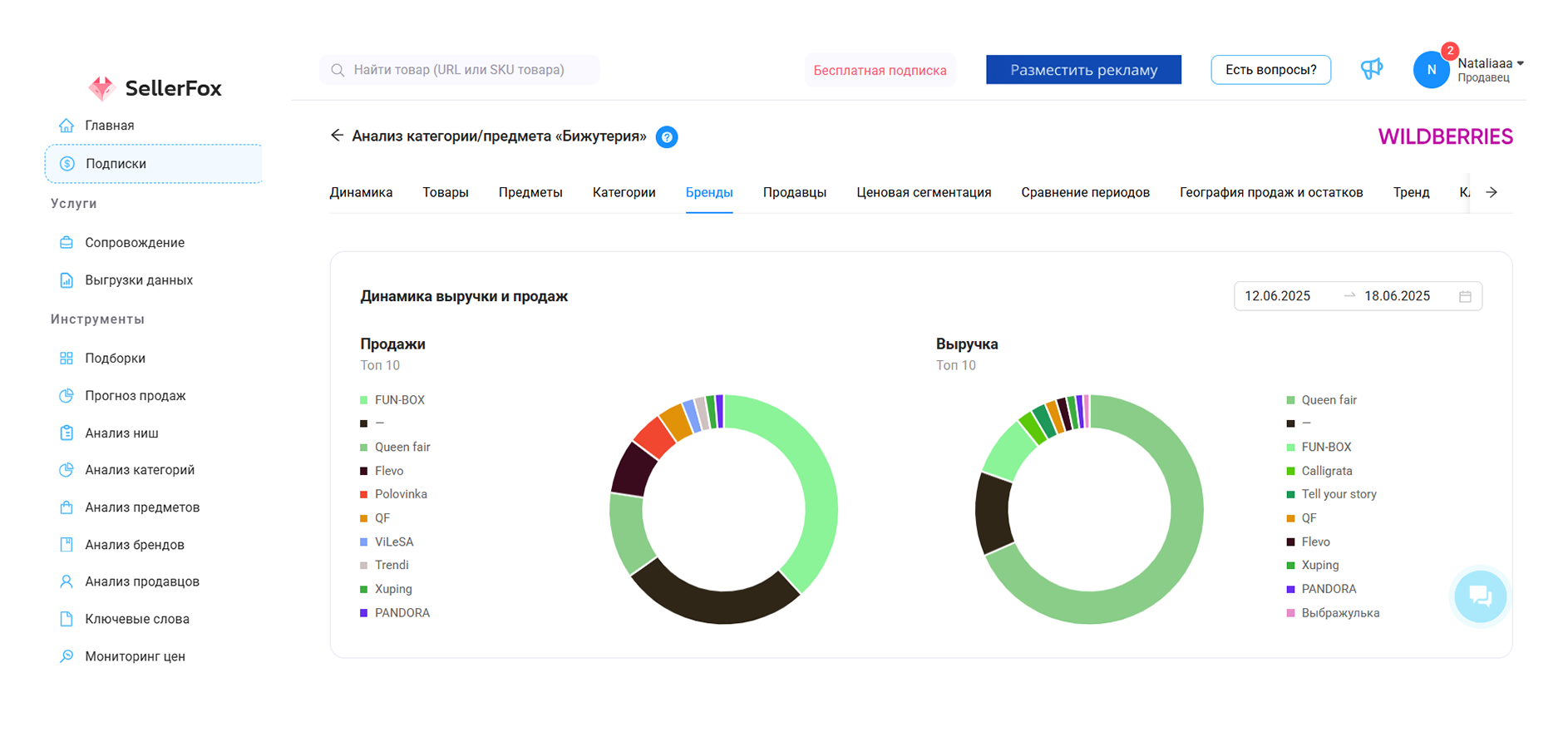Toggle Queen fair in the Выручка legend

1322,400
